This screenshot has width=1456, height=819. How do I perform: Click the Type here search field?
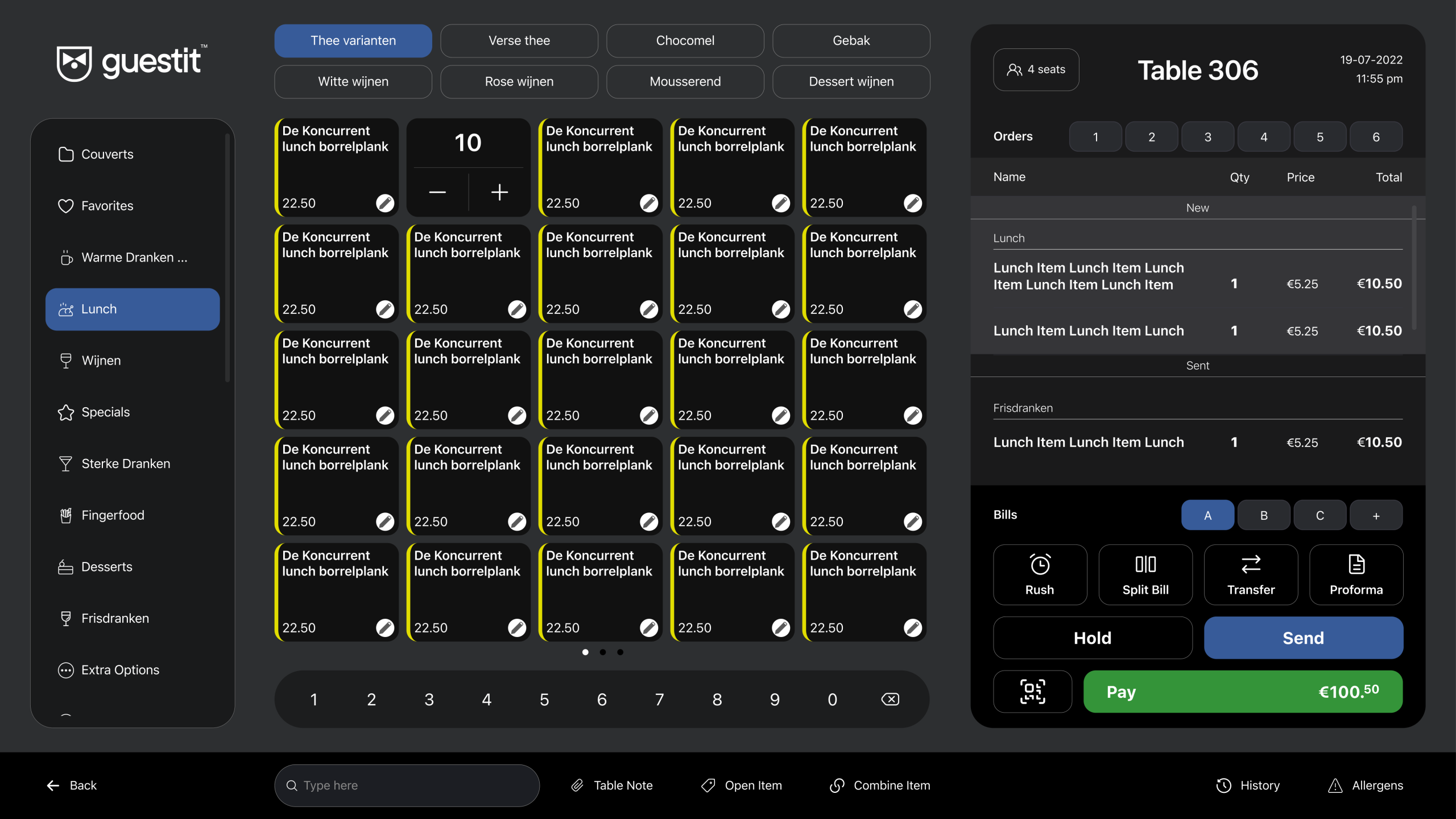(407, 785)
